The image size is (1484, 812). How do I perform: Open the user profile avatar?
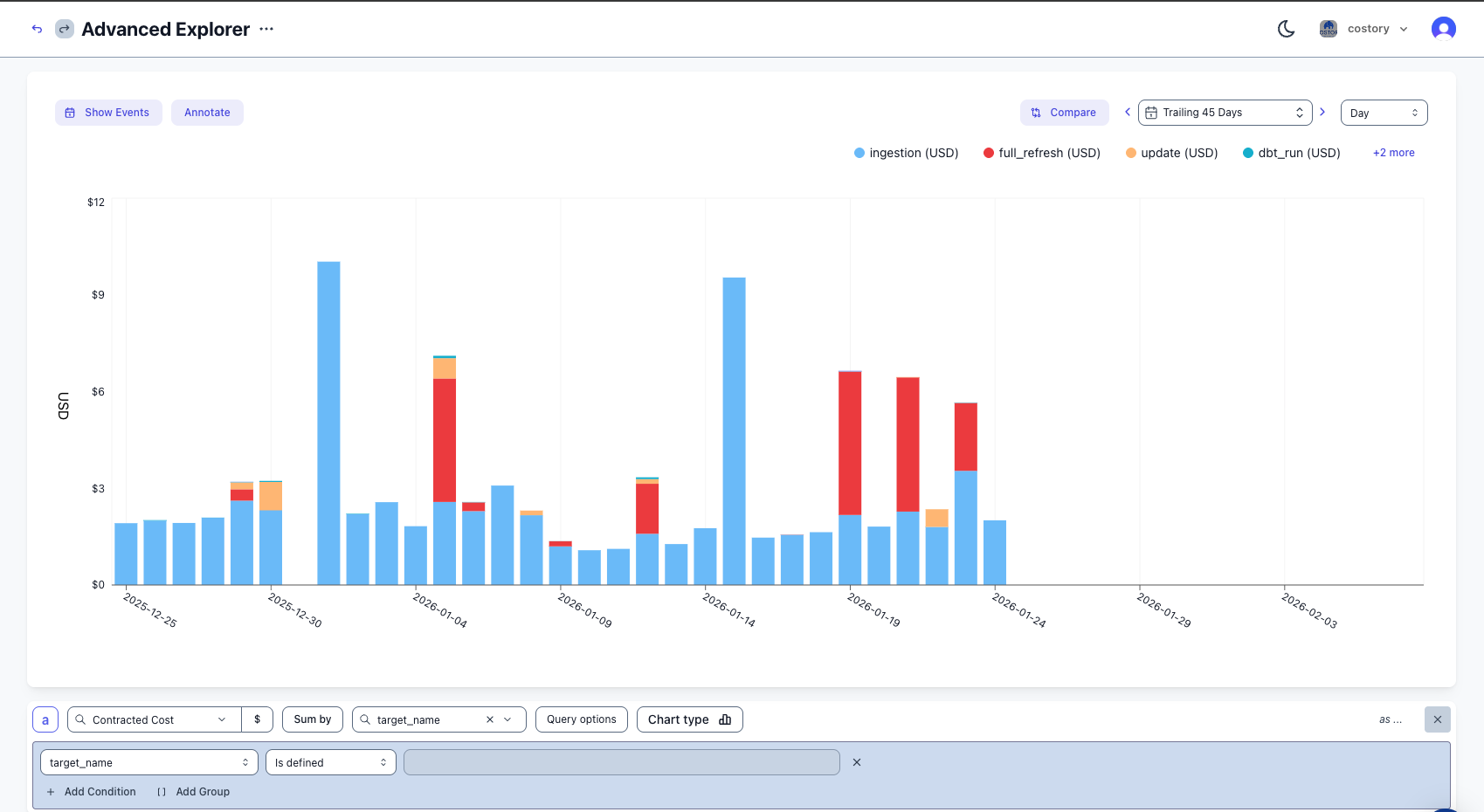click(1443, 29)
